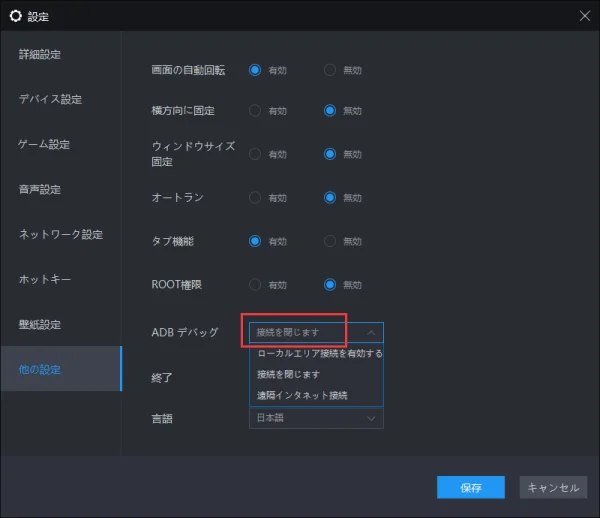
Task: Click the 言語 dropdown chevron
Action: [x=371, y=419]
